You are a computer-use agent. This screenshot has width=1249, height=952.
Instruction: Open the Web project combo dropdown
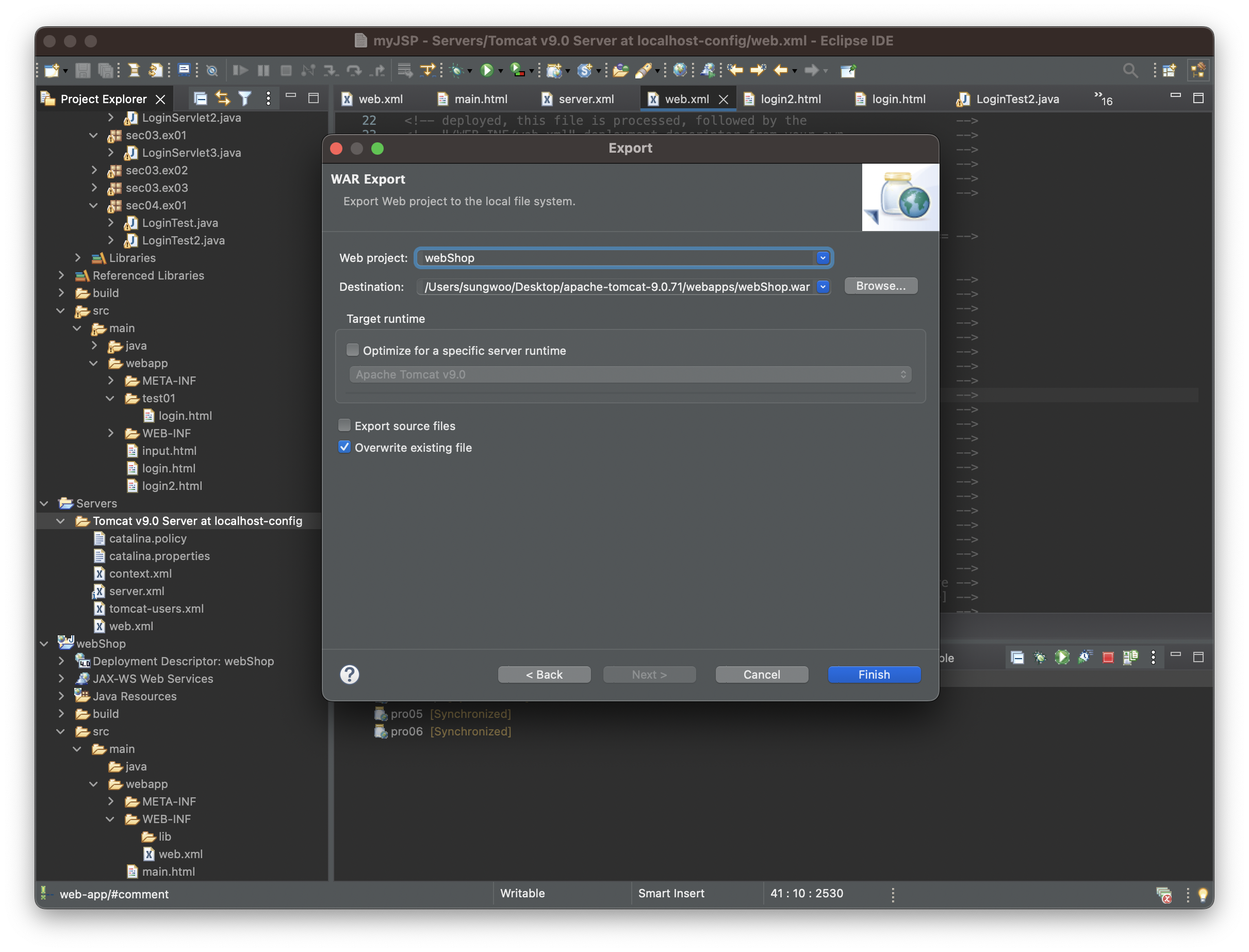[823, 258]
